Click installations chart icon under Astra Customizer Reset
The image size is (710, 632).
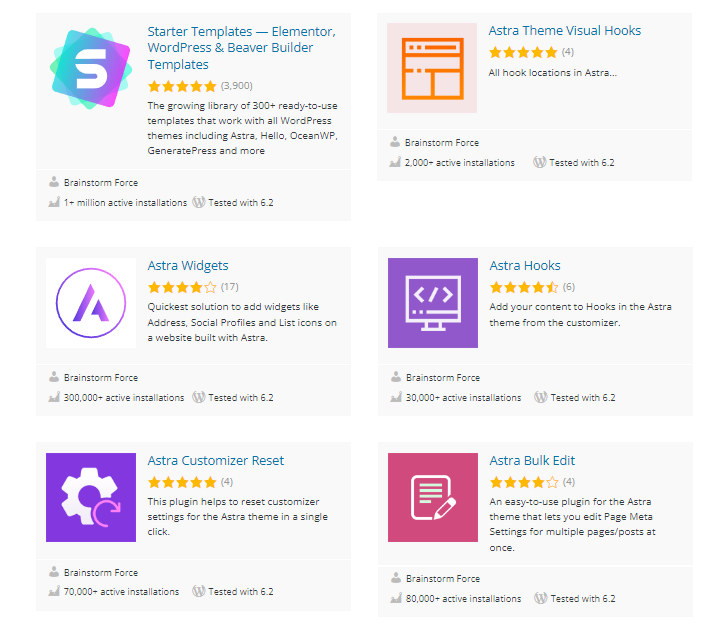tap(54, 591)
